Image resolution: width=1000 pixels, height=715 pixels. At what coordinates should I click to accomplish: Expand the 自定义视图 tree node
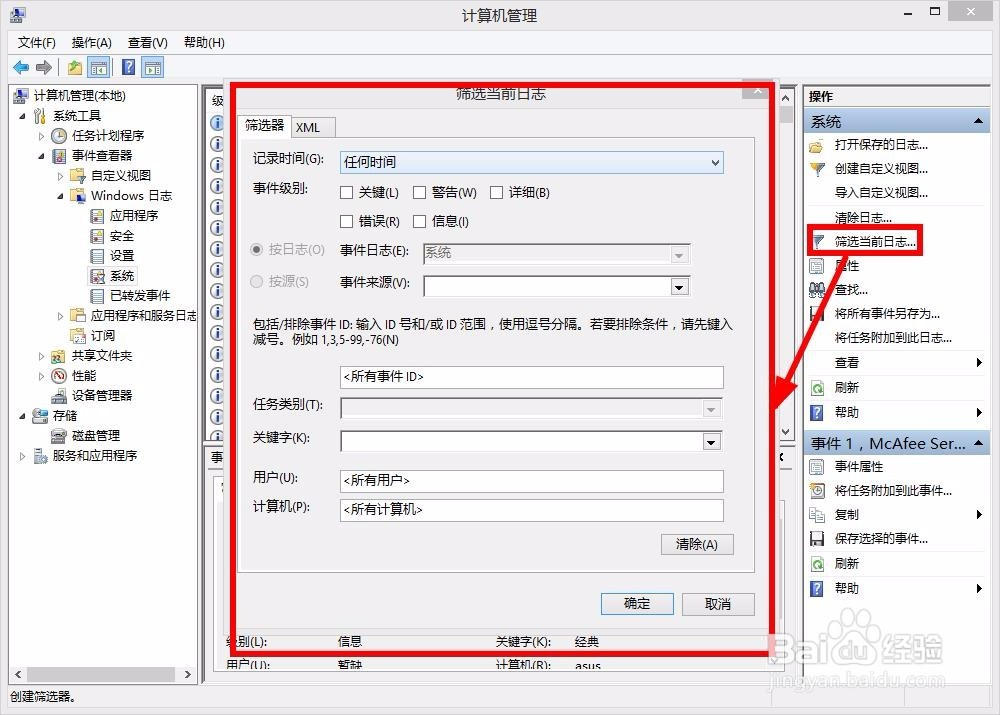point(60,176)
